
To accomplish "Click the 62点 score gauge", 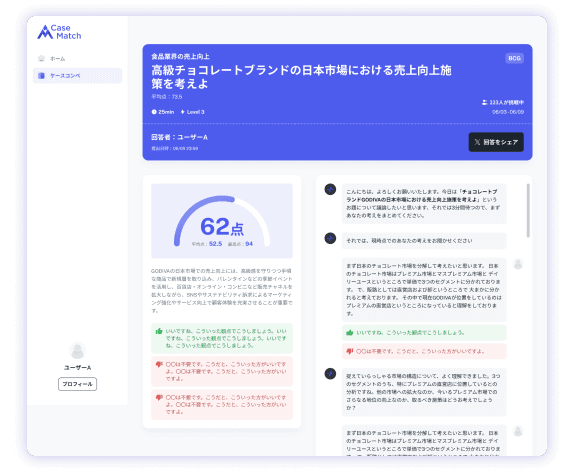I will coord(222,221).
